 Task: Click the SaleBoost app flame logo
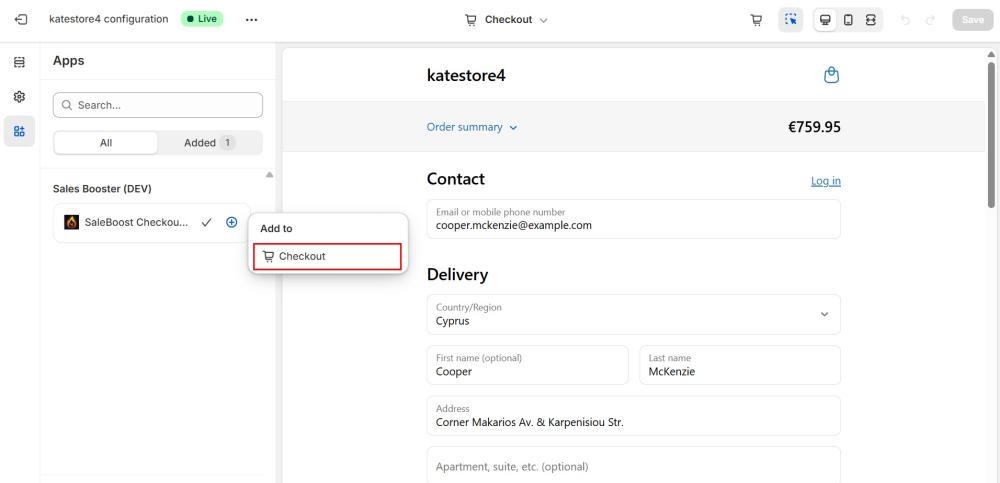coord(71,222)
